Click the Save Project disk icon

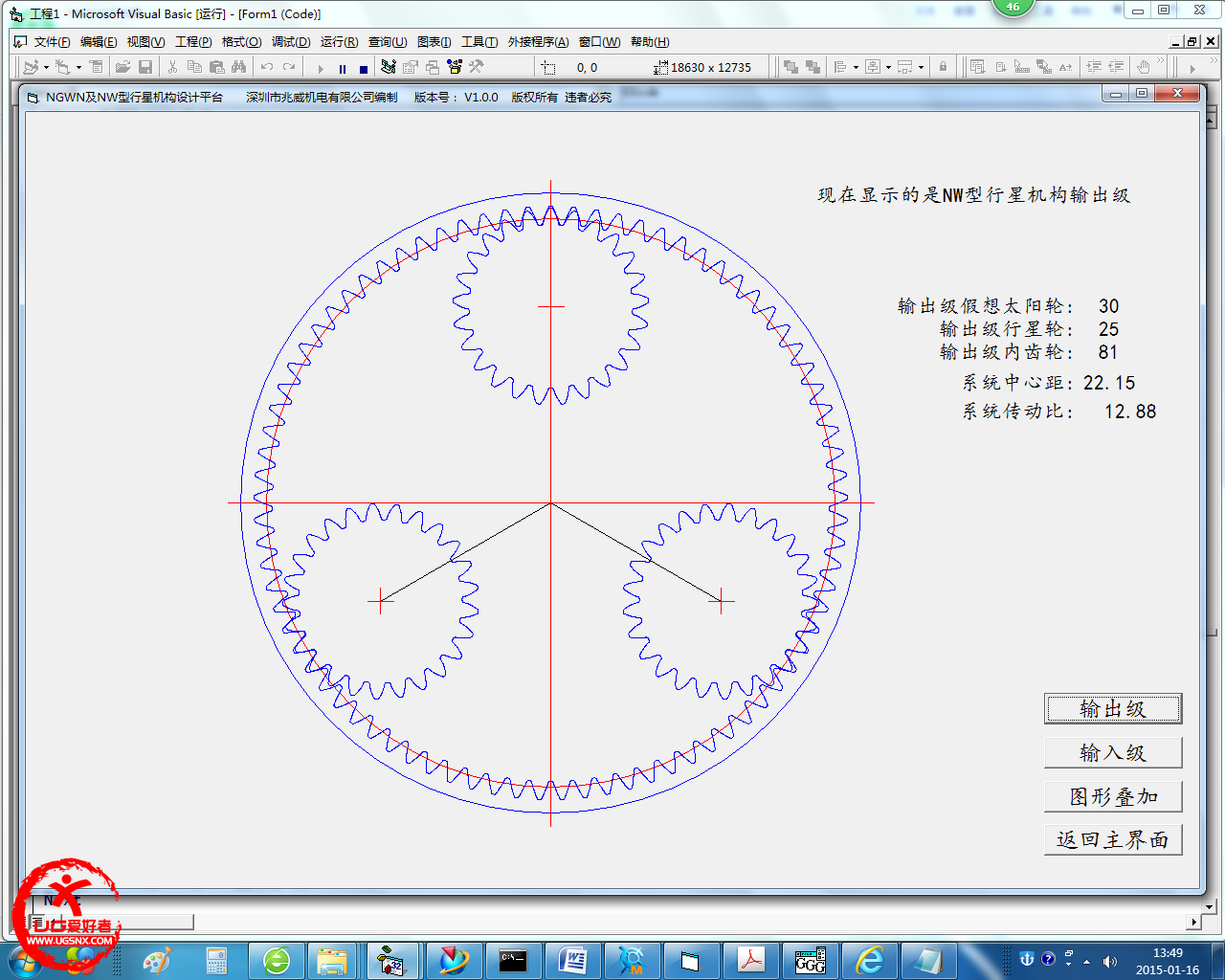coord(145,67)
